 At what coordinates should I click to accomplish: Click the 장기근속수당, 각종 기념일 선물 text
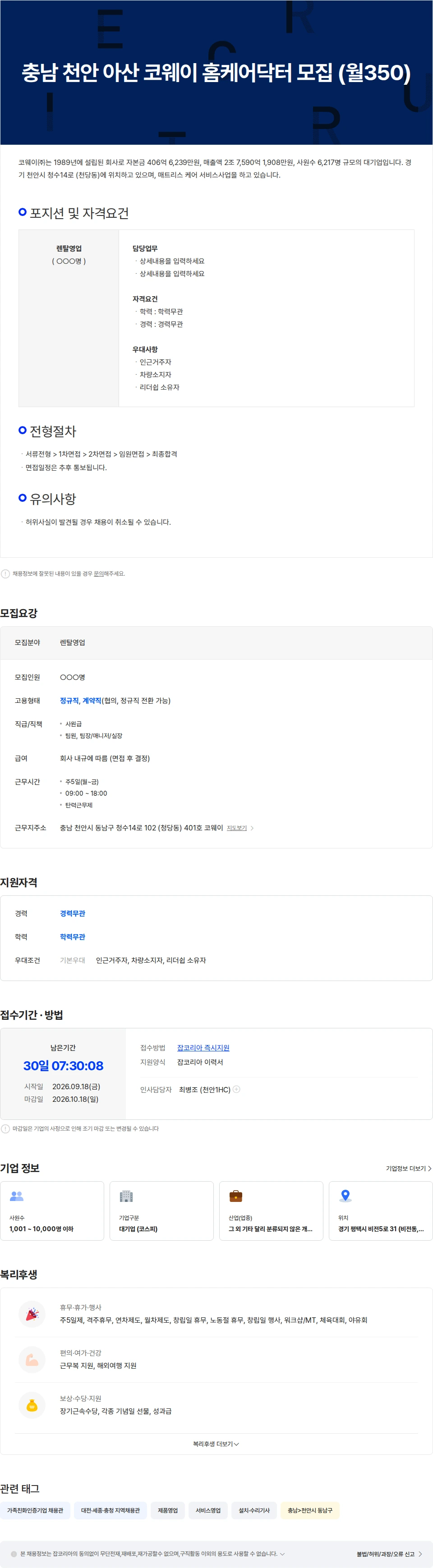coord(116,1411)
